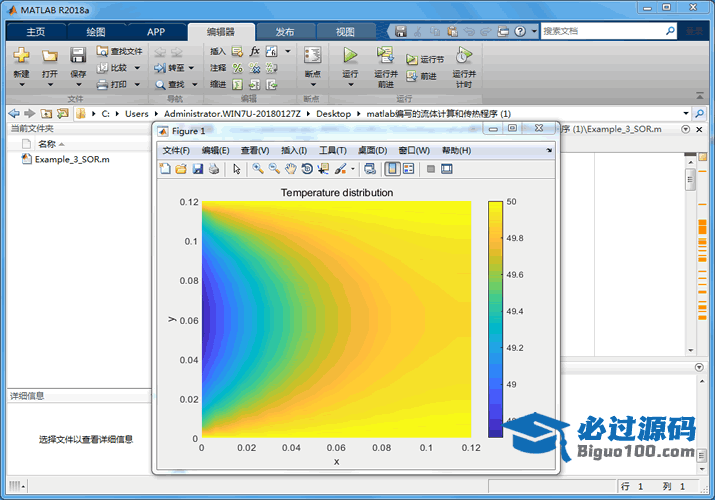Open the 转至 (Go To) dropdown arrow
The height and width of the screenshot is (500, 715).
[191, 68]
